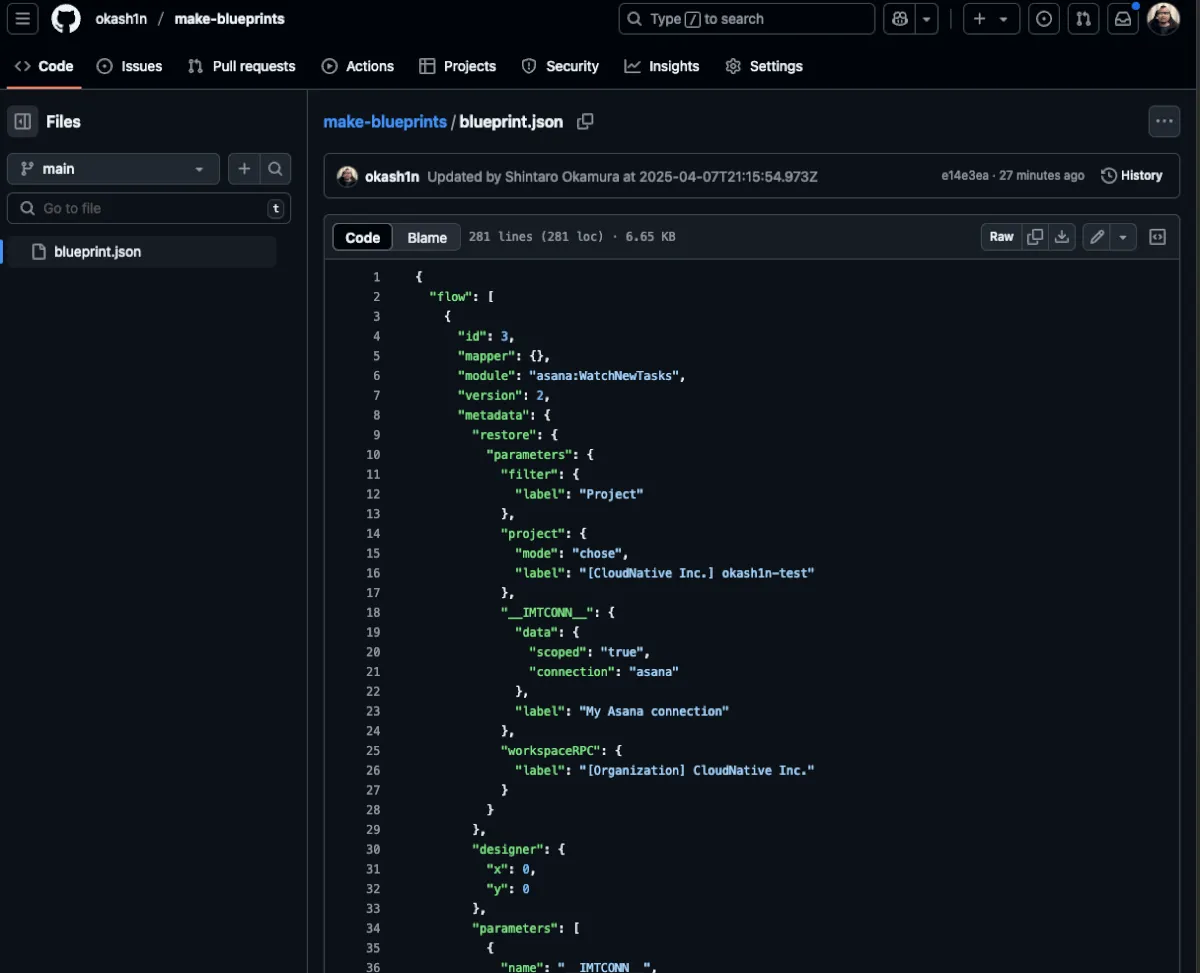Copy the file path next to blueprint.json
The image size is (1200, 973).
click(585, 121)
